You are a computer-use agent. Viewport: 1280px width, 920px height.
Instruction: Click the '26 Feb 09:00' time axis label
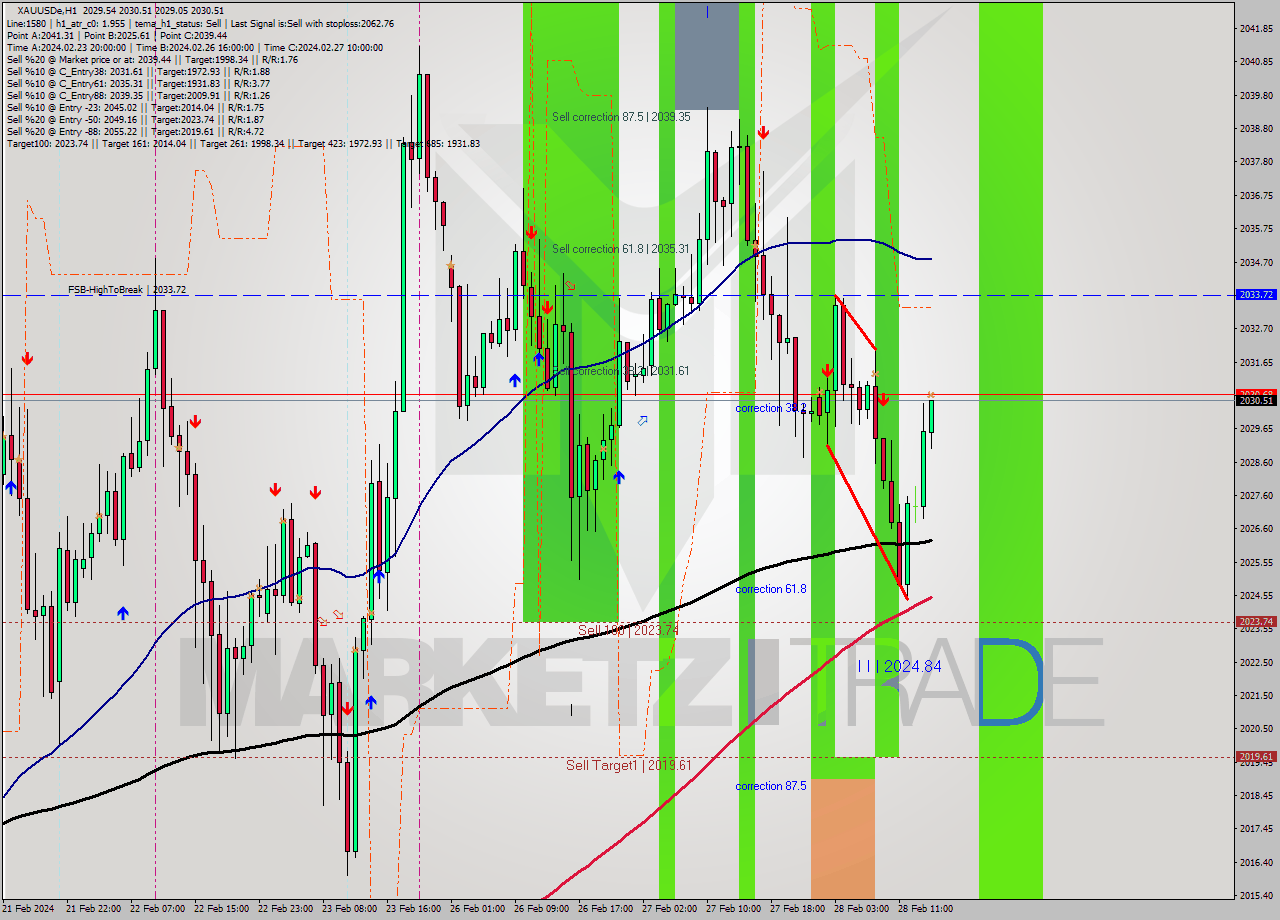coord(541,909)
